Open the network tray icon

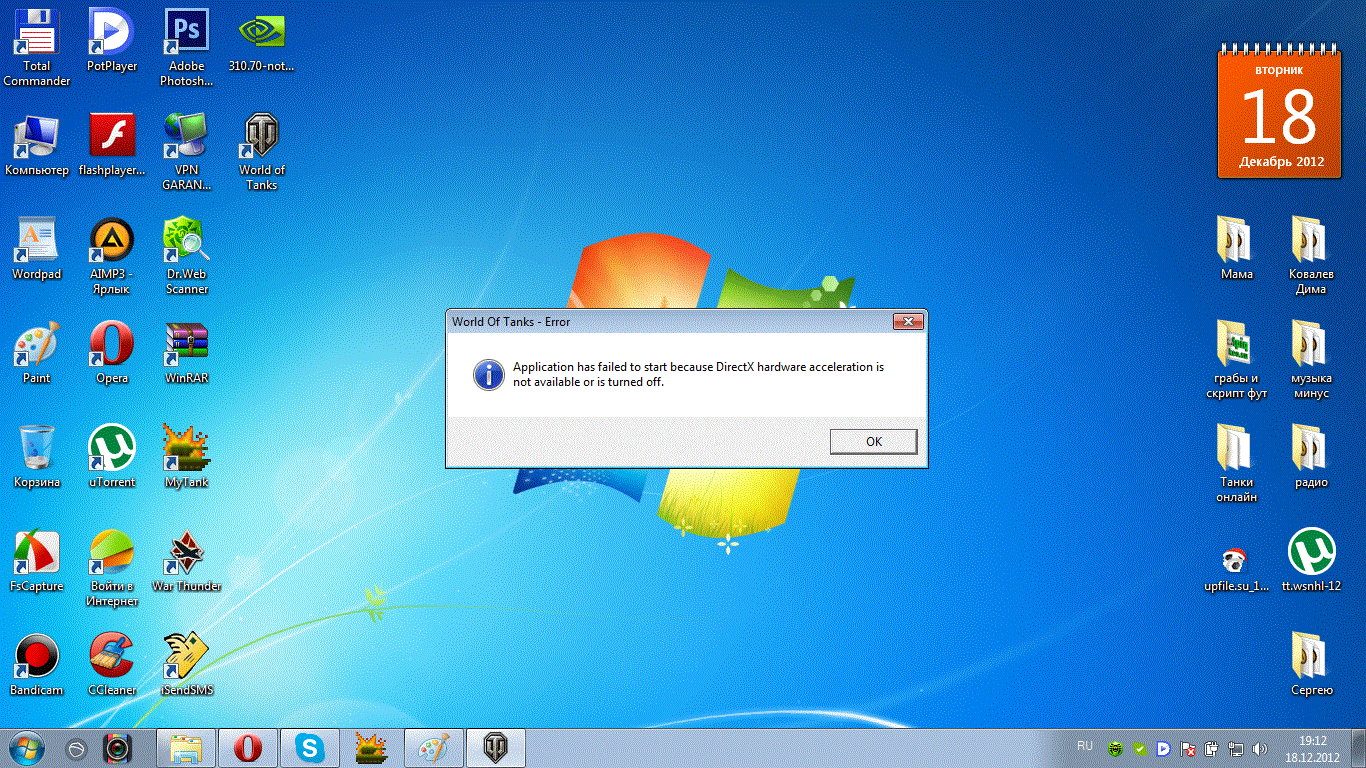pos(1236,748)
